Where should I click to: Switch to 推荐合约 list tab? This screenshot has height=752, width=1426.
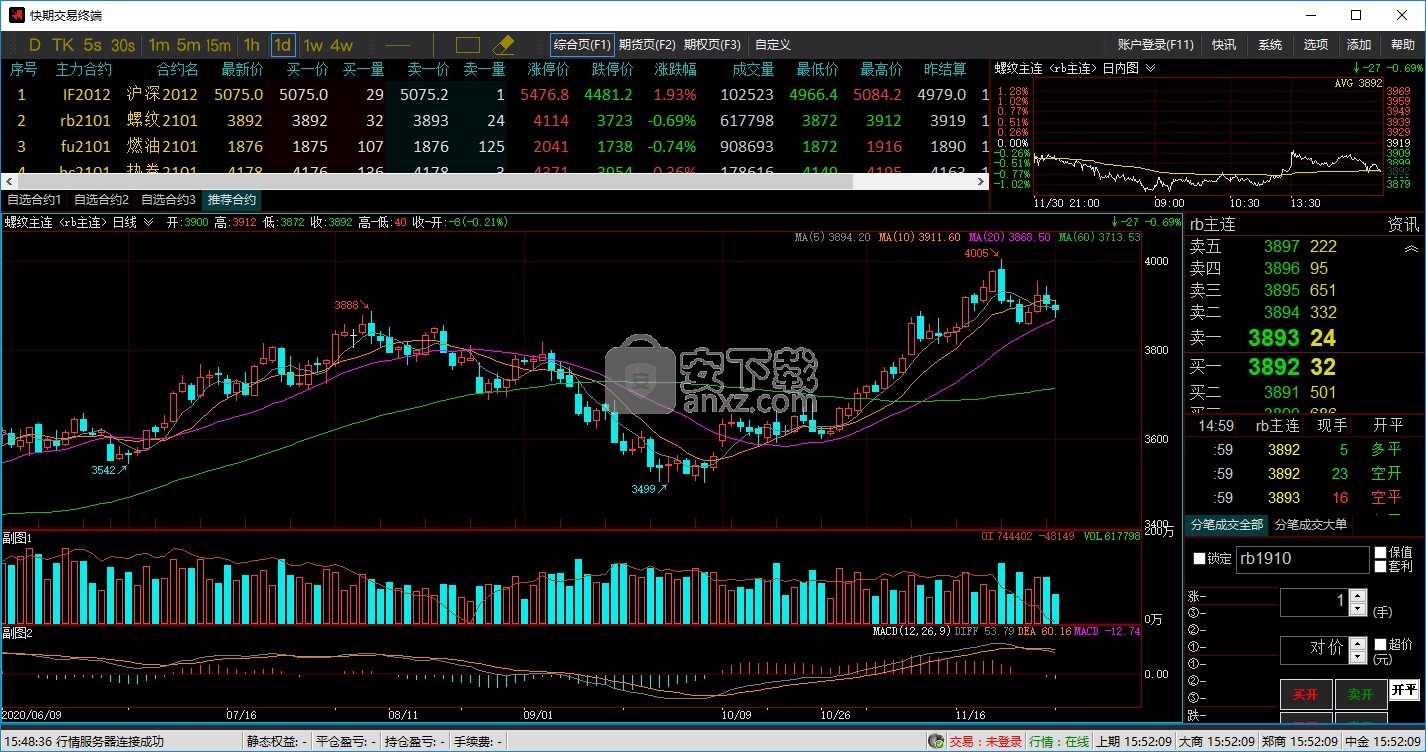point(232,200)
